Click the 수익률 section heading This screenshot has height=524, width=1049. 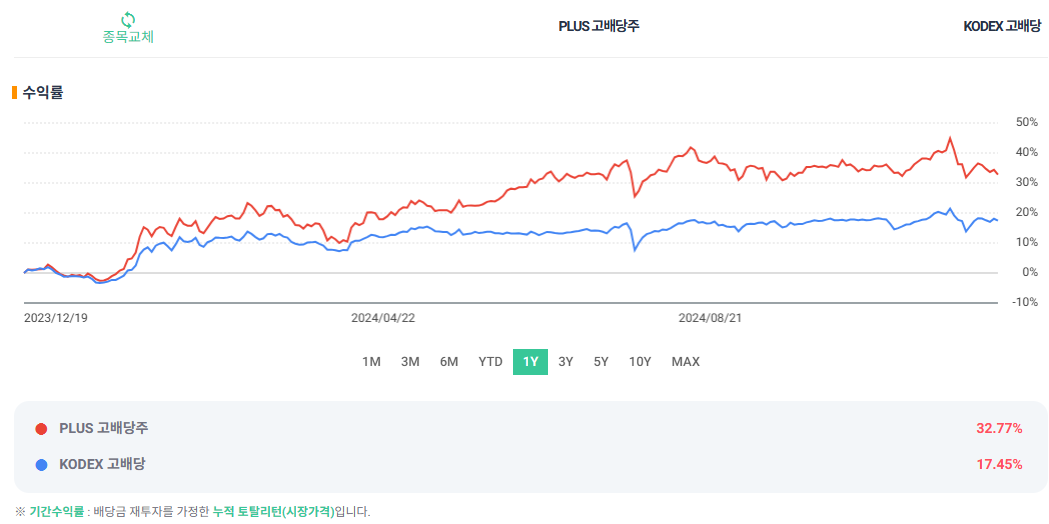tap(43, 93)
